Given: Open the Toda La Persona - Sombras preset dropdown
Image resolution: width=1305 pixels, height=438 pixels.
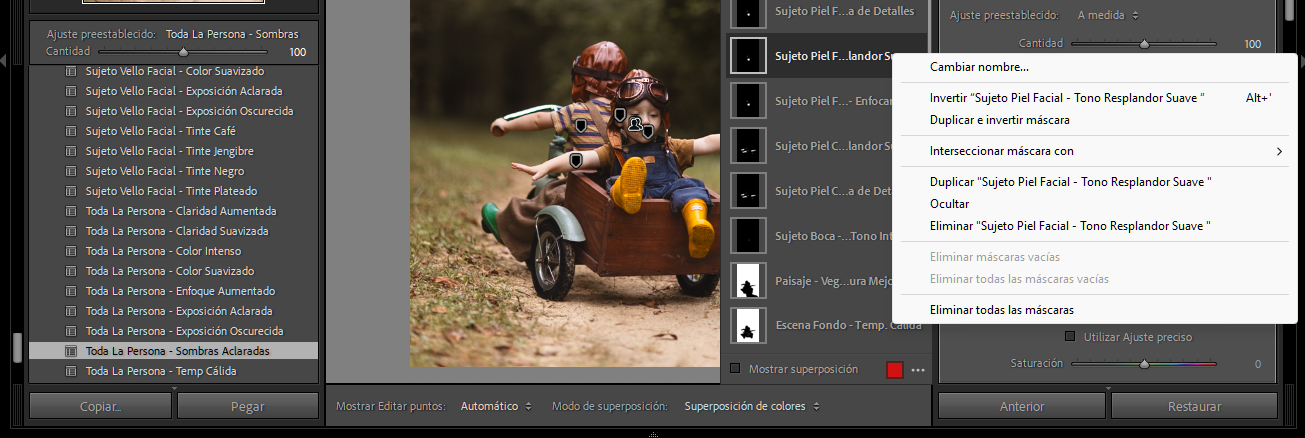Looking at the screenshot, I should click(x=233, y=34).
